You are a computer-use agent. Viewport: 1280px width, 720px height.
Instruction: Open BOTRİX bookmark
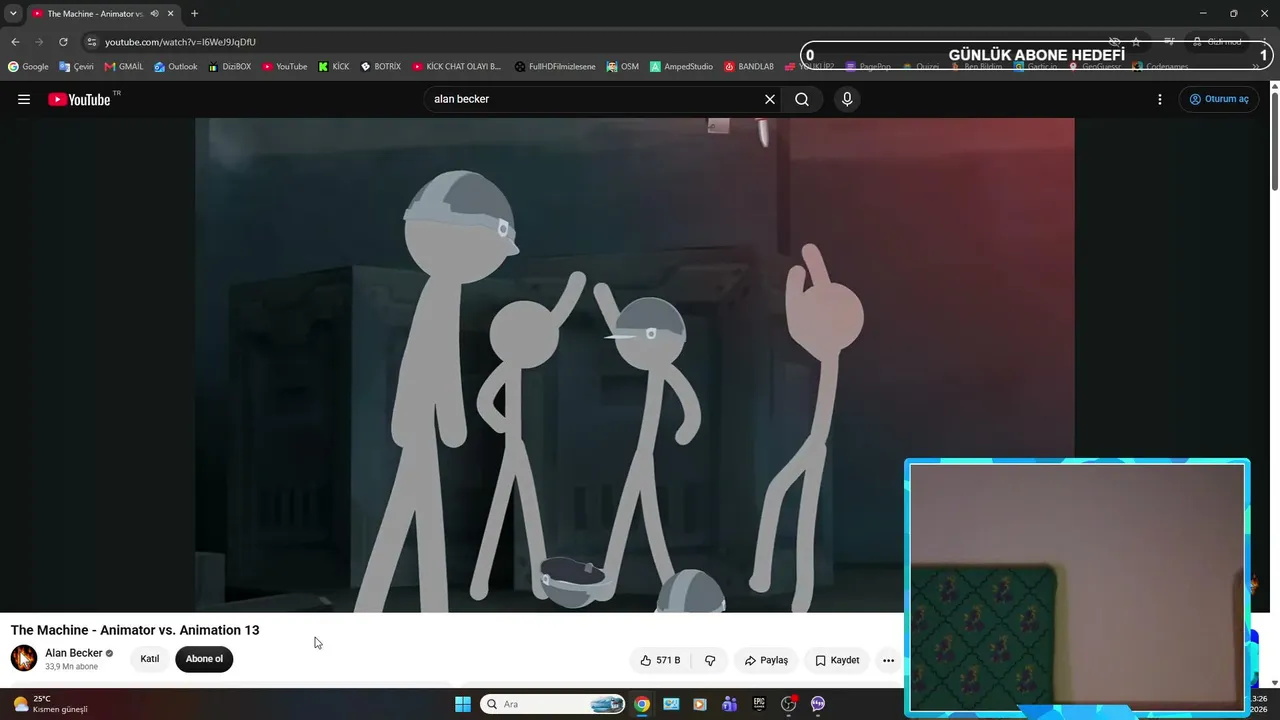tap(381, 67)
